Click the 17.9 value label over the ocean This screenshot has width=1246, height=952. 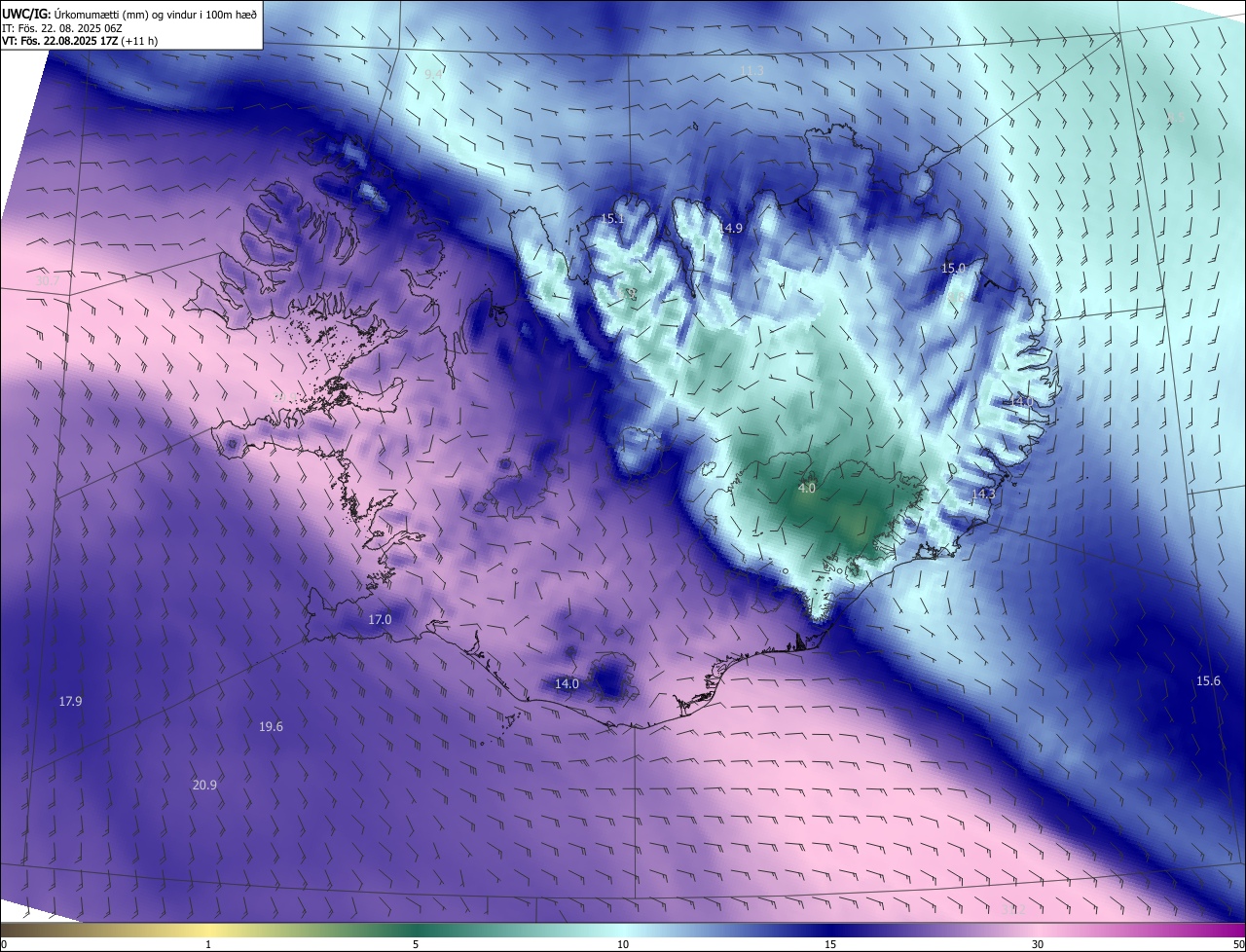[70, 701]
